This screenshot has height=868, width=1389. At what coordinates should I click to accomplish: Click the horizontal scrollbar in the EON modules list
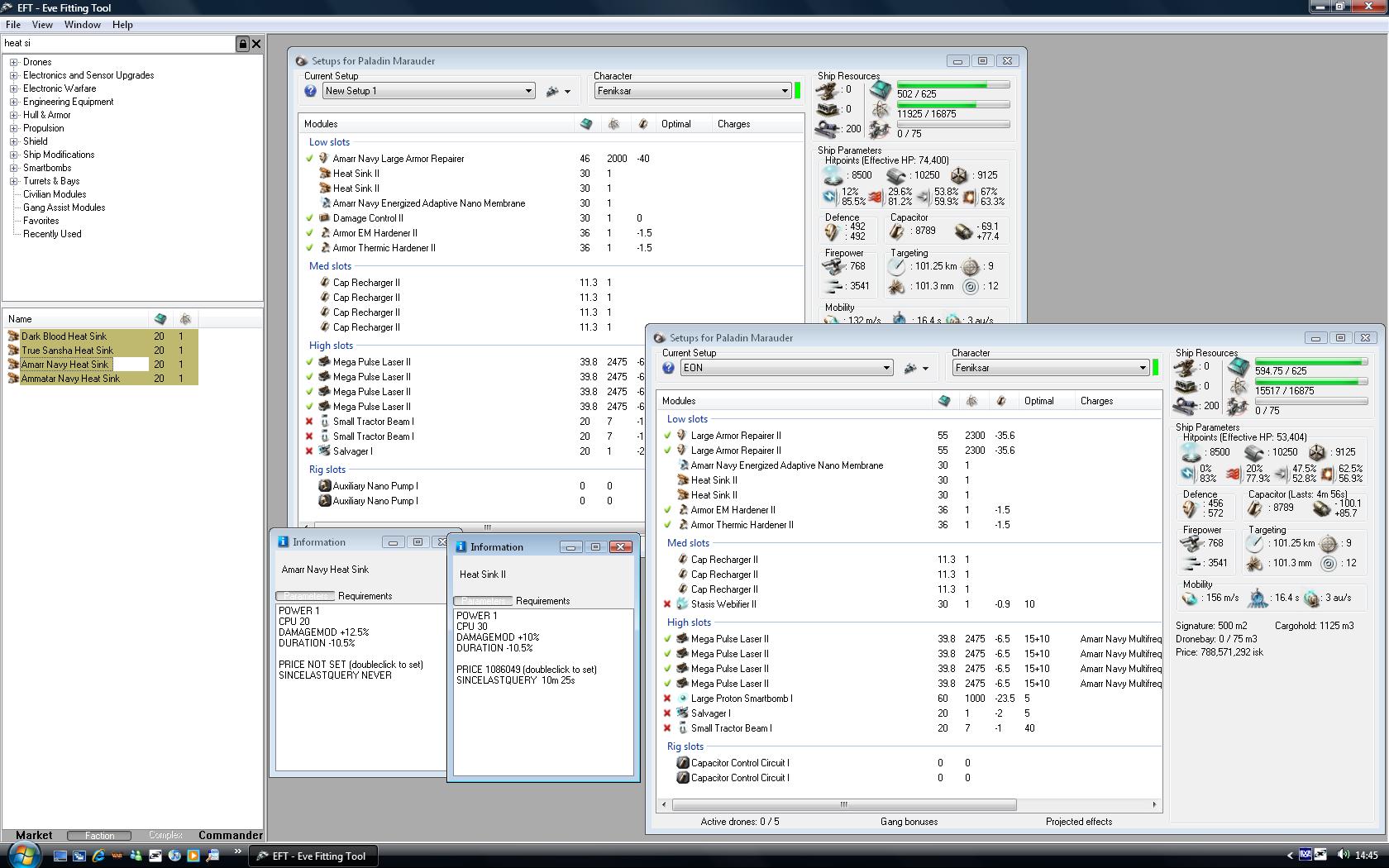tap(844, 804)
